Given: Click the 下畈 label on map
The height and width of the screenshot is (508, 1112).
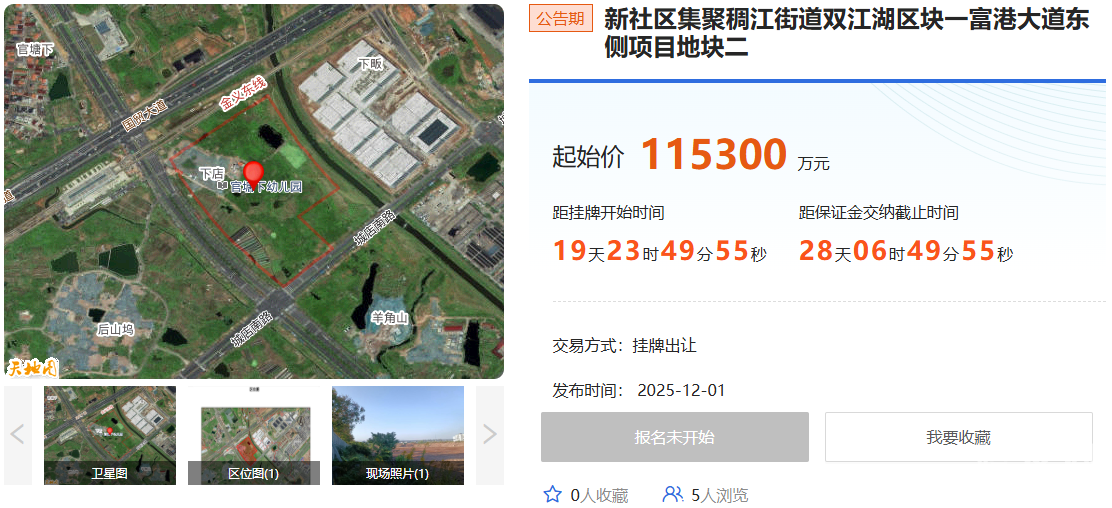Looking at the screenshot, I should 370,64.
